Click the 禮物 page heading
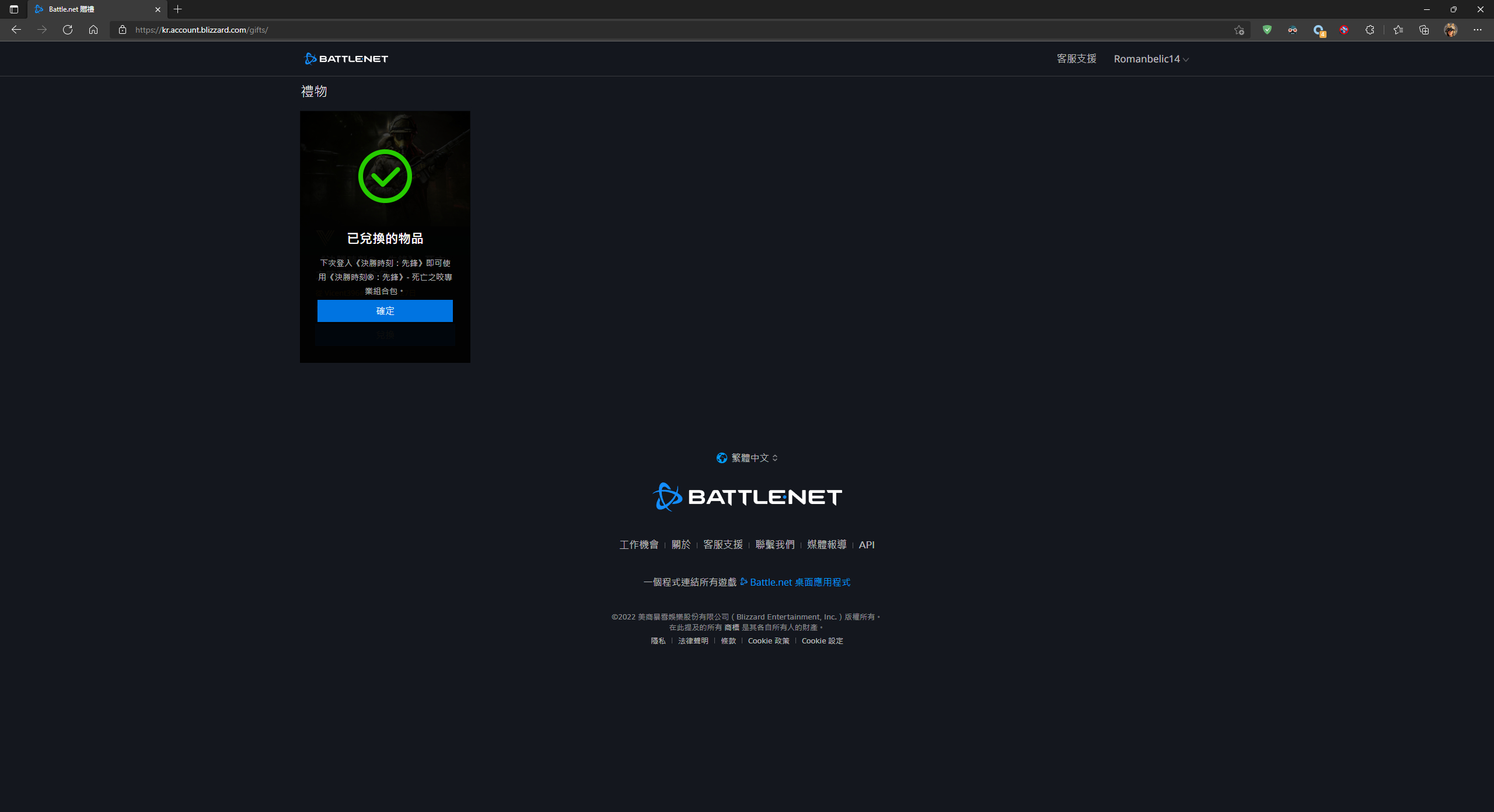The width and height of the screenshot is (1494, 812). point(314,91)
